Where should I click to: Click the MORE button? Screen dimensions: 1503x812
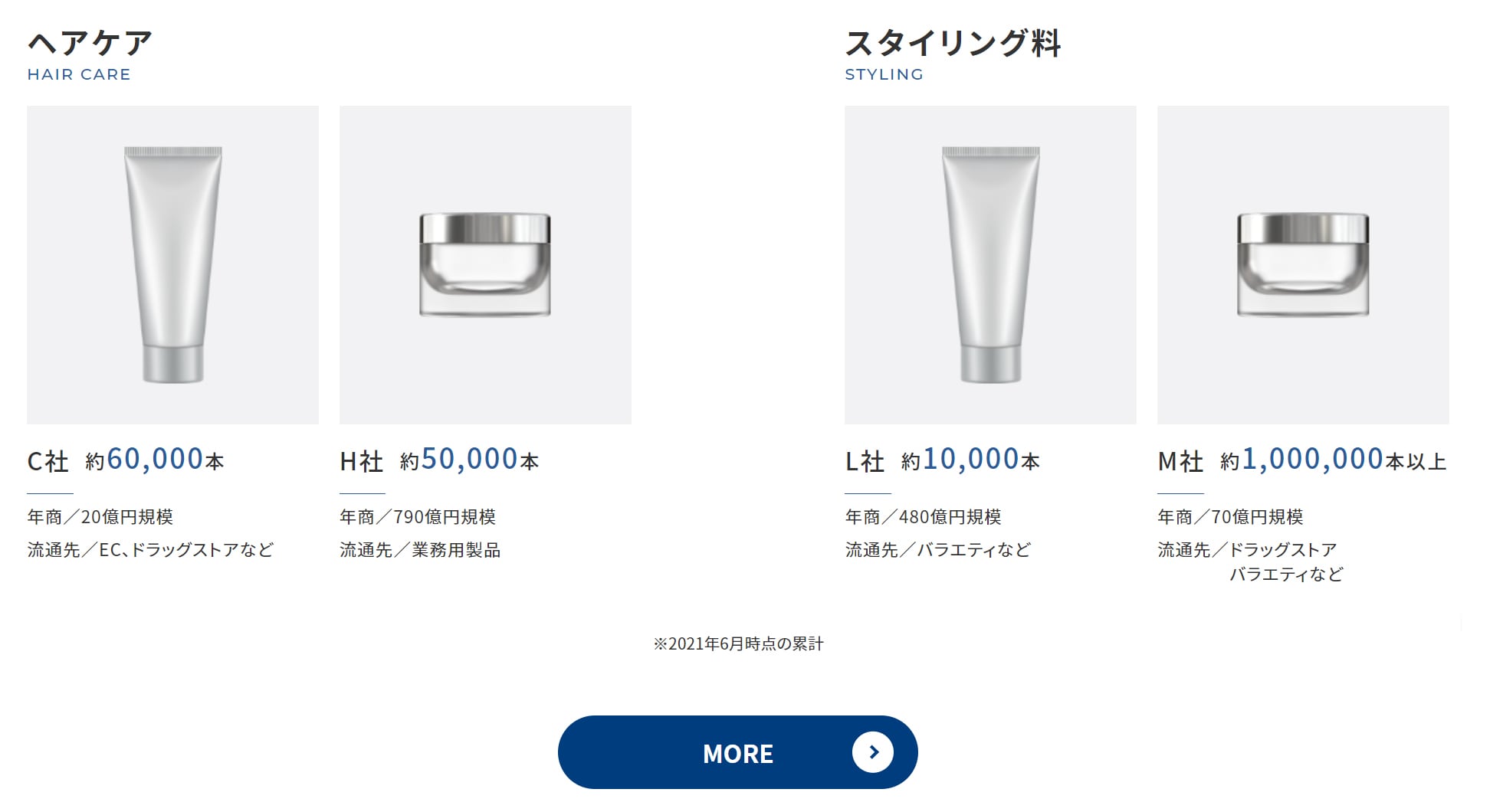pos(737,752)
